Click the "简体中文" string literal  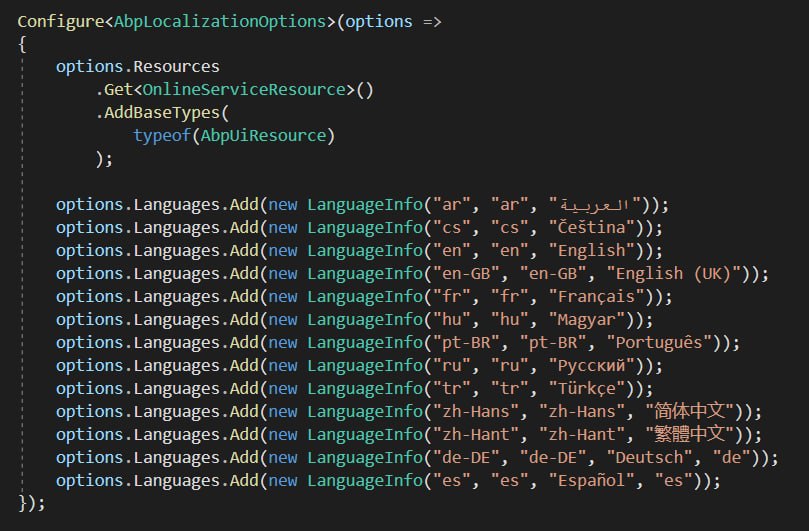pyautogui.click(x=689, y=412)
